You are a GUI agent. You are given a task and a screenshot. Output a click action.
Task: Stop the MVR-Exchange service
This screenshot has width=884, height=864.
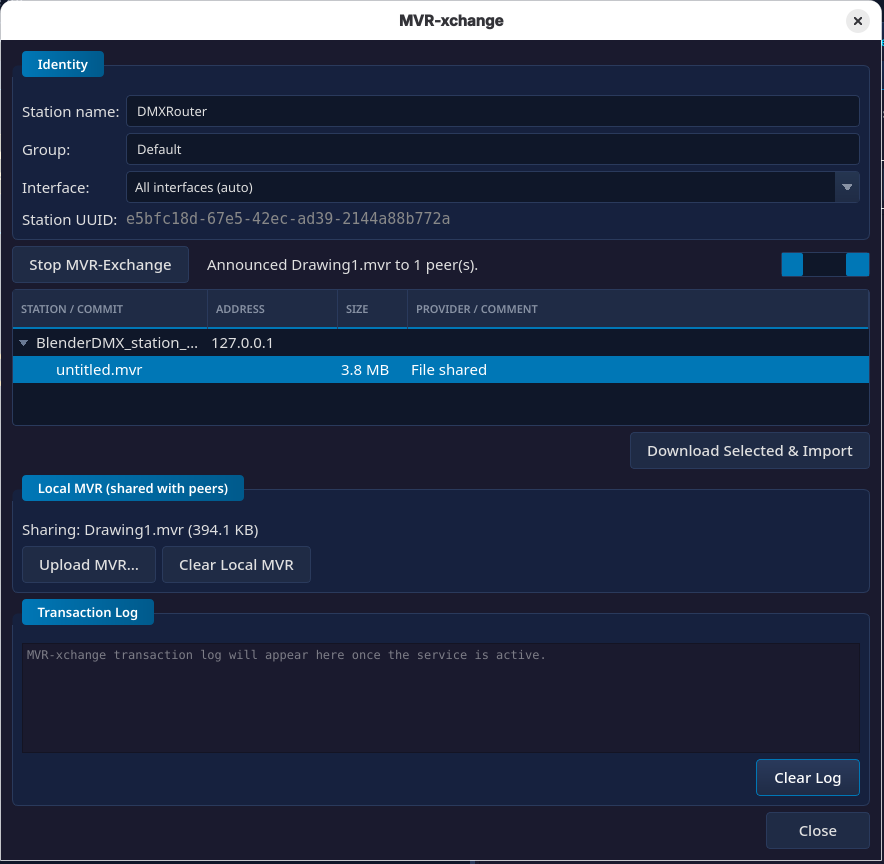point(100,265)
